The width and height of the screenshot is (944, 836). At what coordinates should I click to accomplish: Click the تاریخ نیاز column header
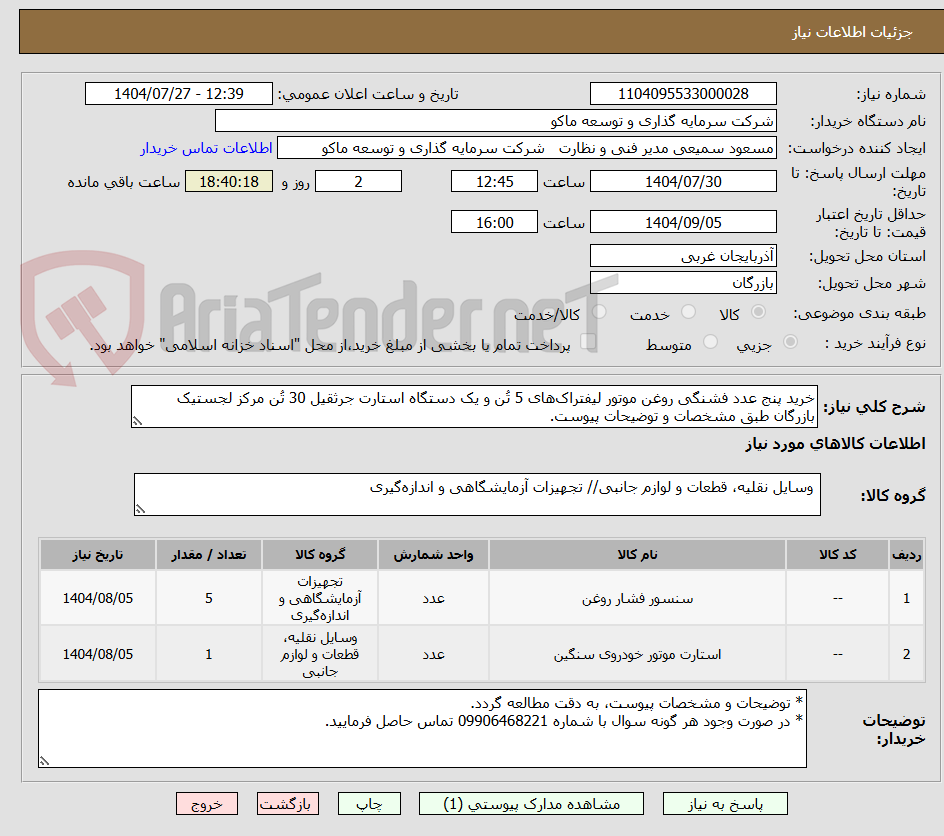tap(98, 554)
